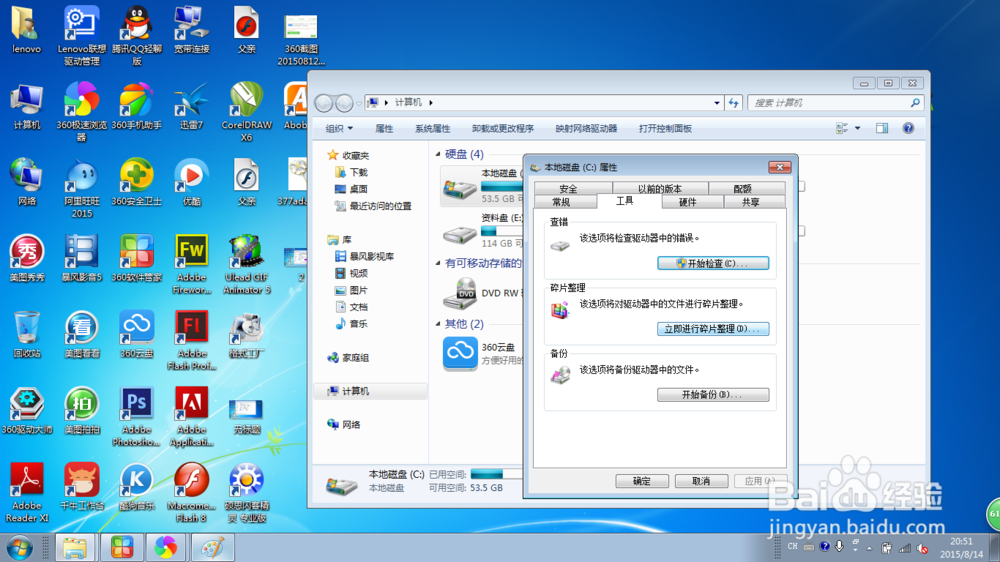Click the address bar refresh button
Screen dimensions: 1000x562
coord(734,103)
